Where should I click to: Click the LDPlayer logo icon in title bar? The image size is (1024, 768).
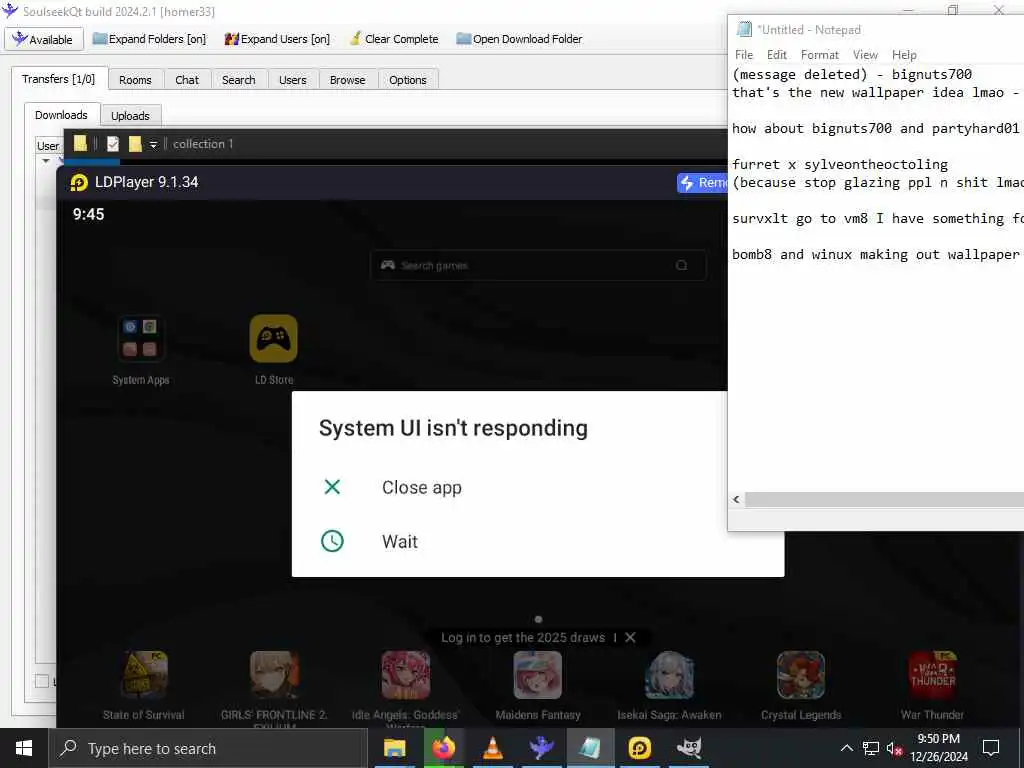79,182
